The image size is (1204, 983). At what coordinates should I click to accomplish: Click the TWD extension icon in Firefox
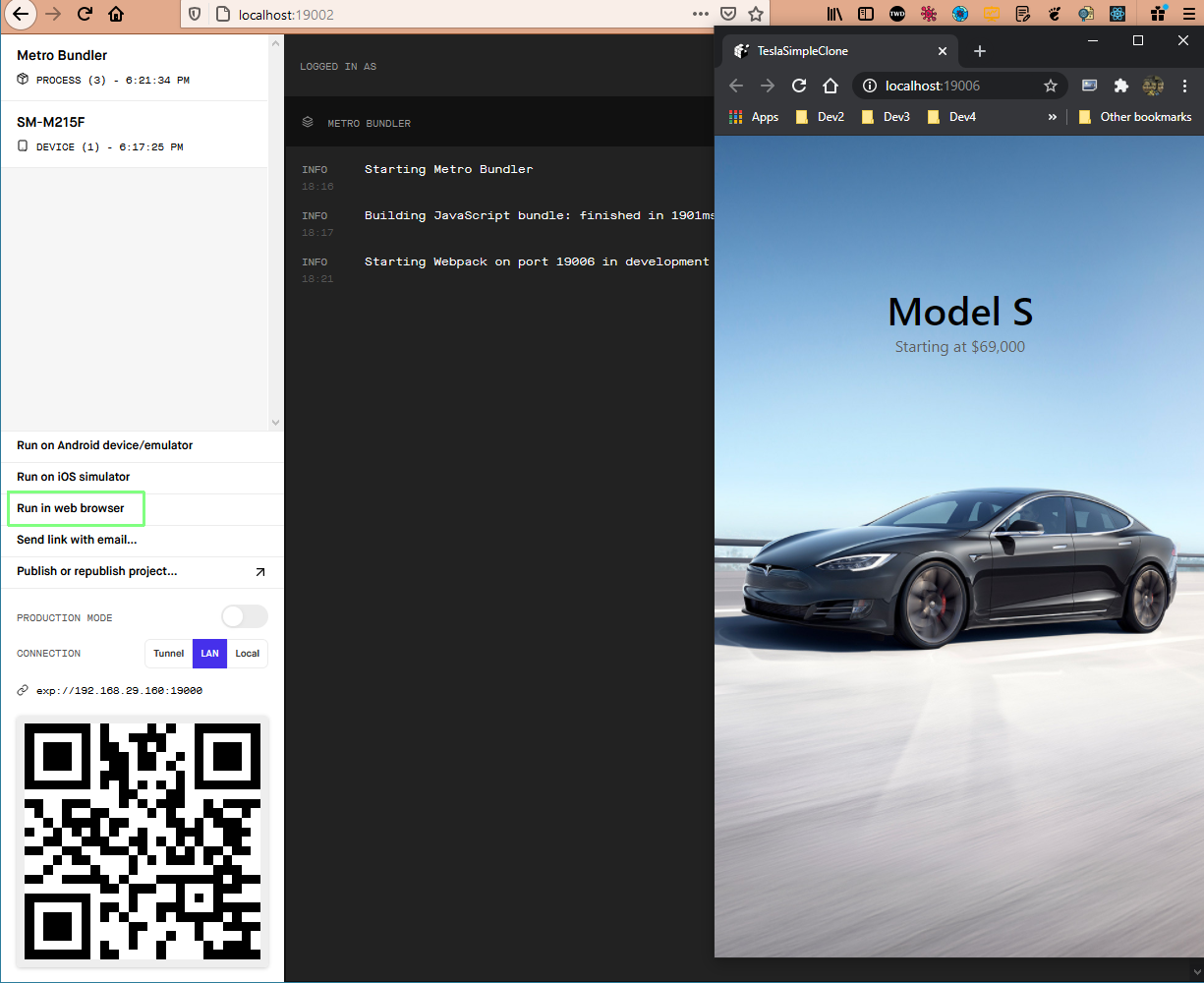coord(897,14)
